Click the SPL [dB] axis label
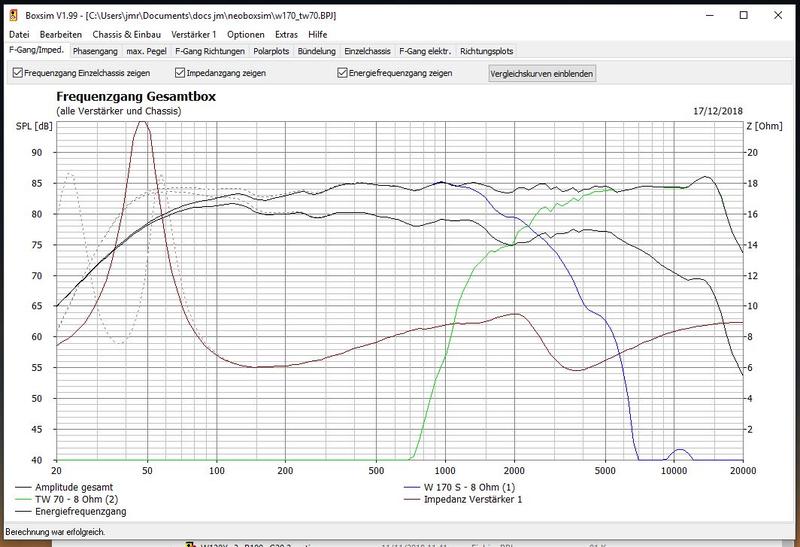 coord(34,126)
